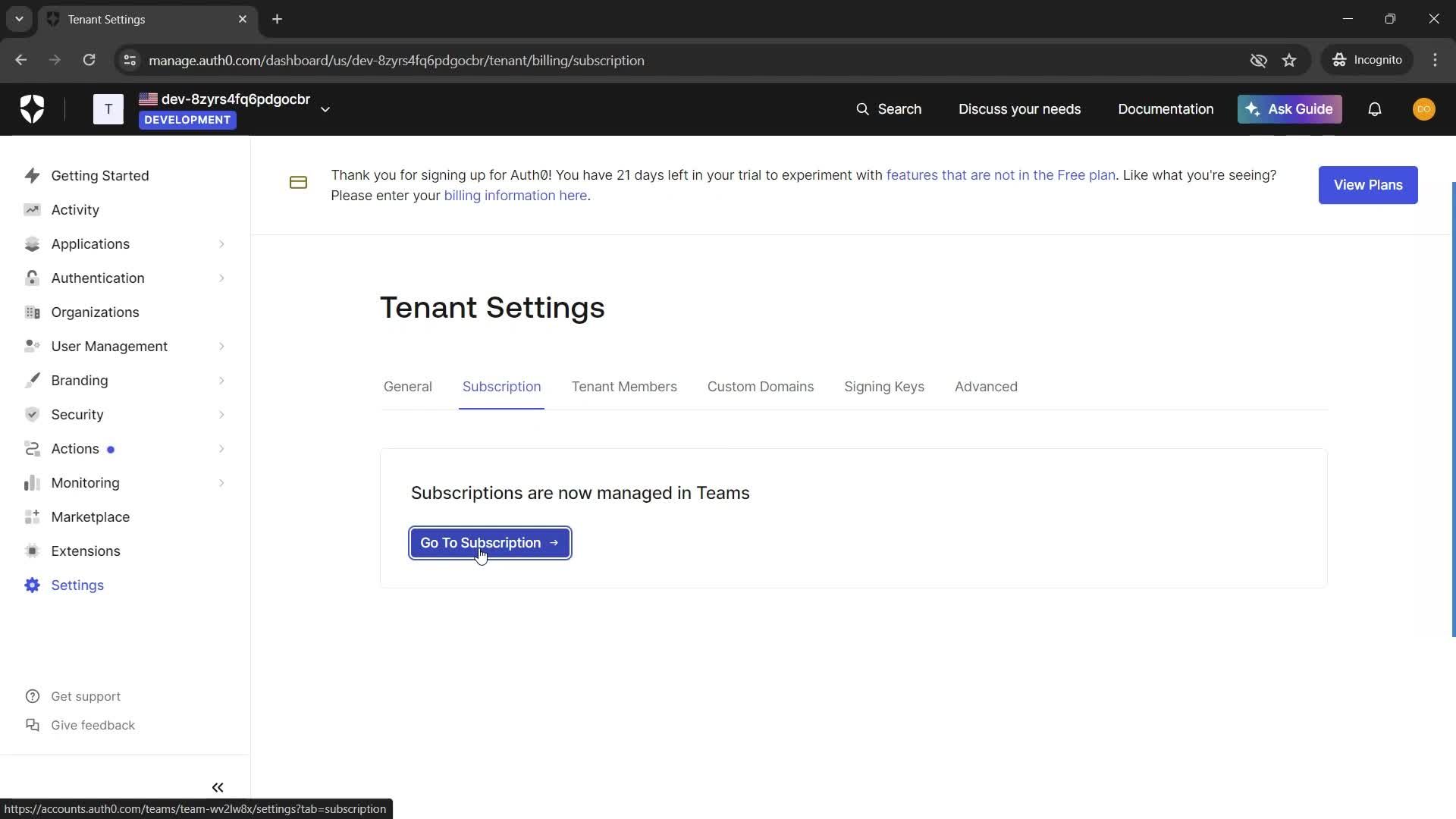
Task: Click the Incognito profile indicator
Action: 1367,60
